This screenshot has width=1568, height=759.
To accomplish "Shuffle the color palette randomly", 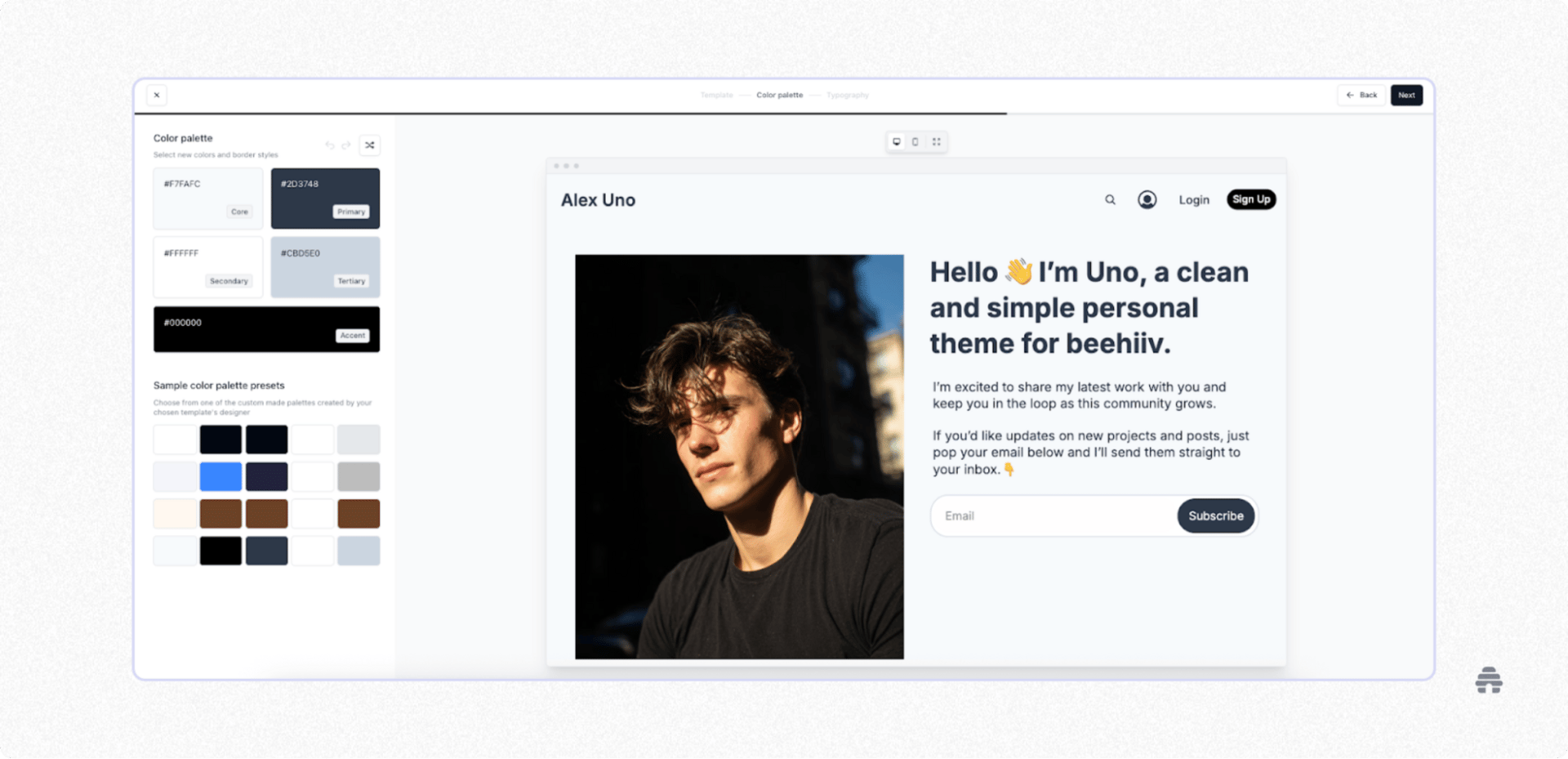I will tap(369, 145).
